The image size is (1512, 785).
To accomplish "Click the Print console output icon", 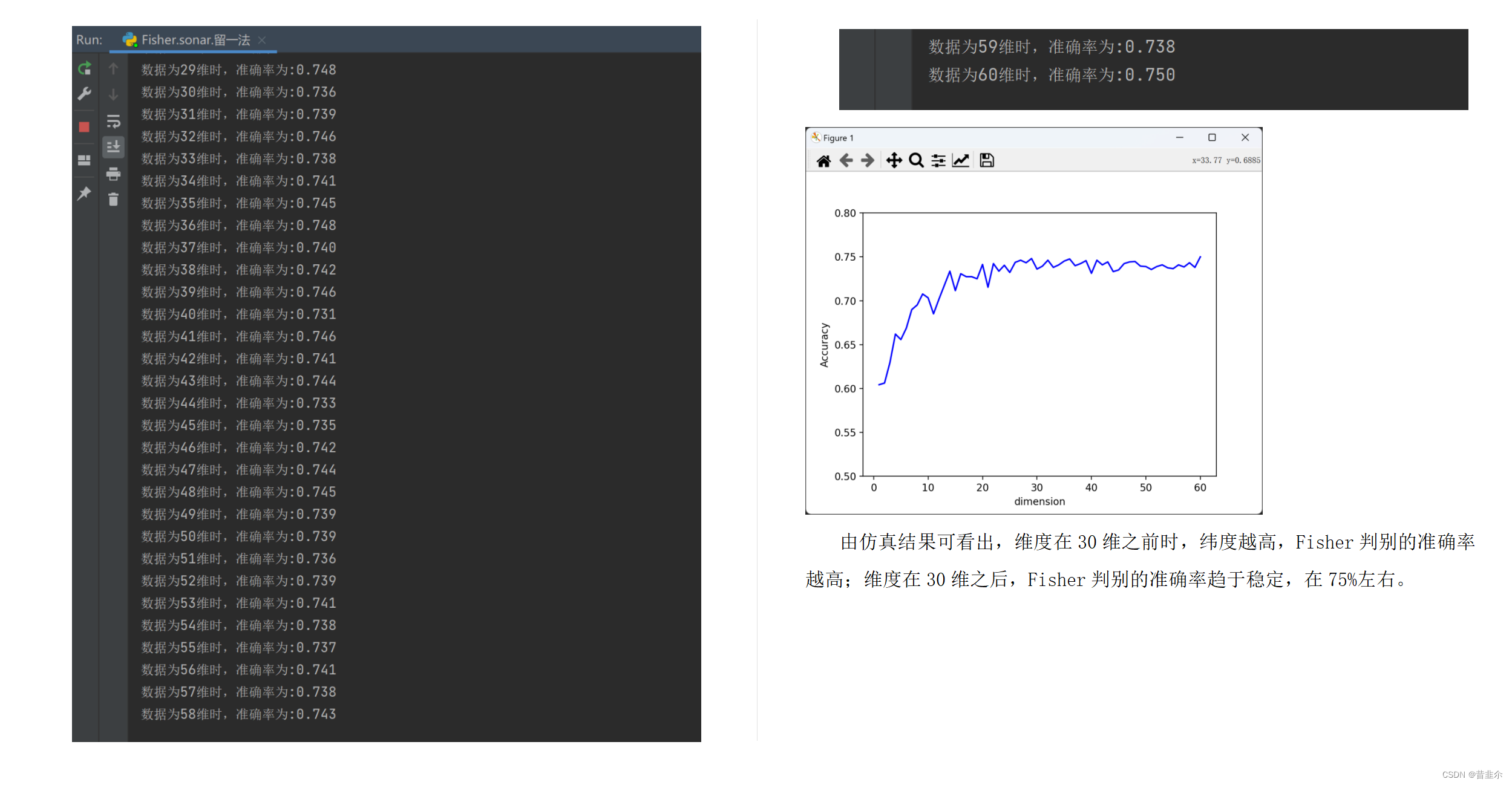I will click(113, 174).
